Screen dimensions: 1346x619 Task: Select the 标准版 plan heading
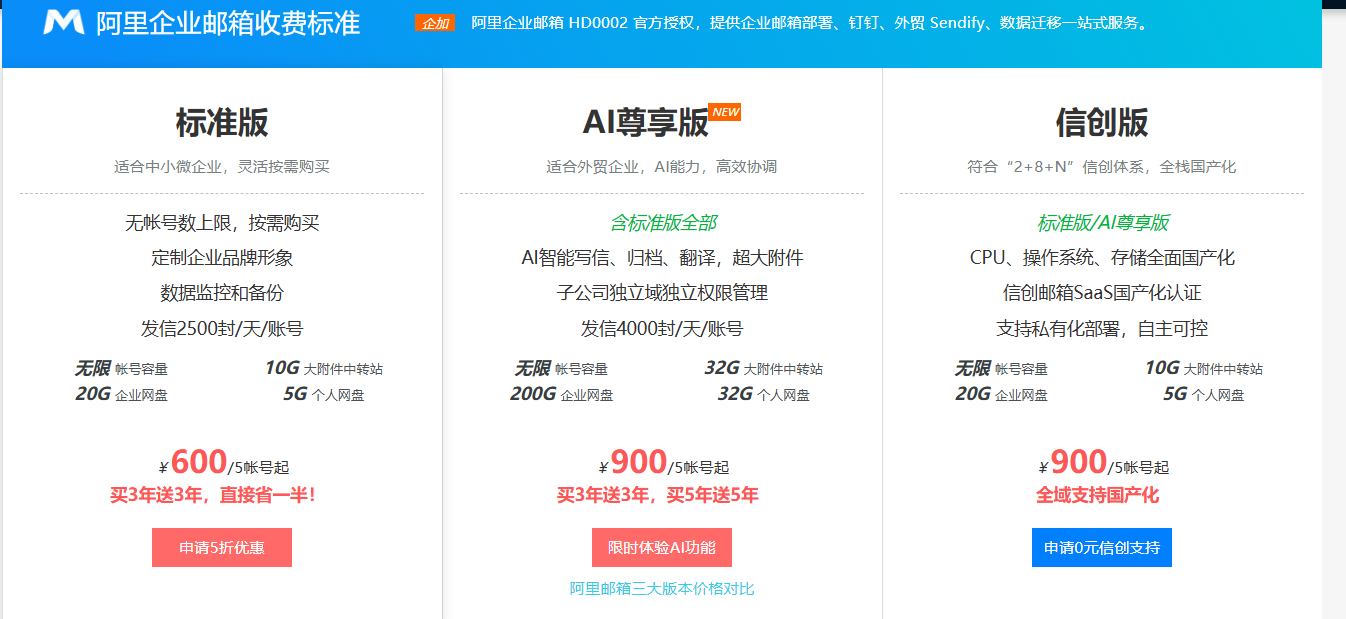coord(222,123)
